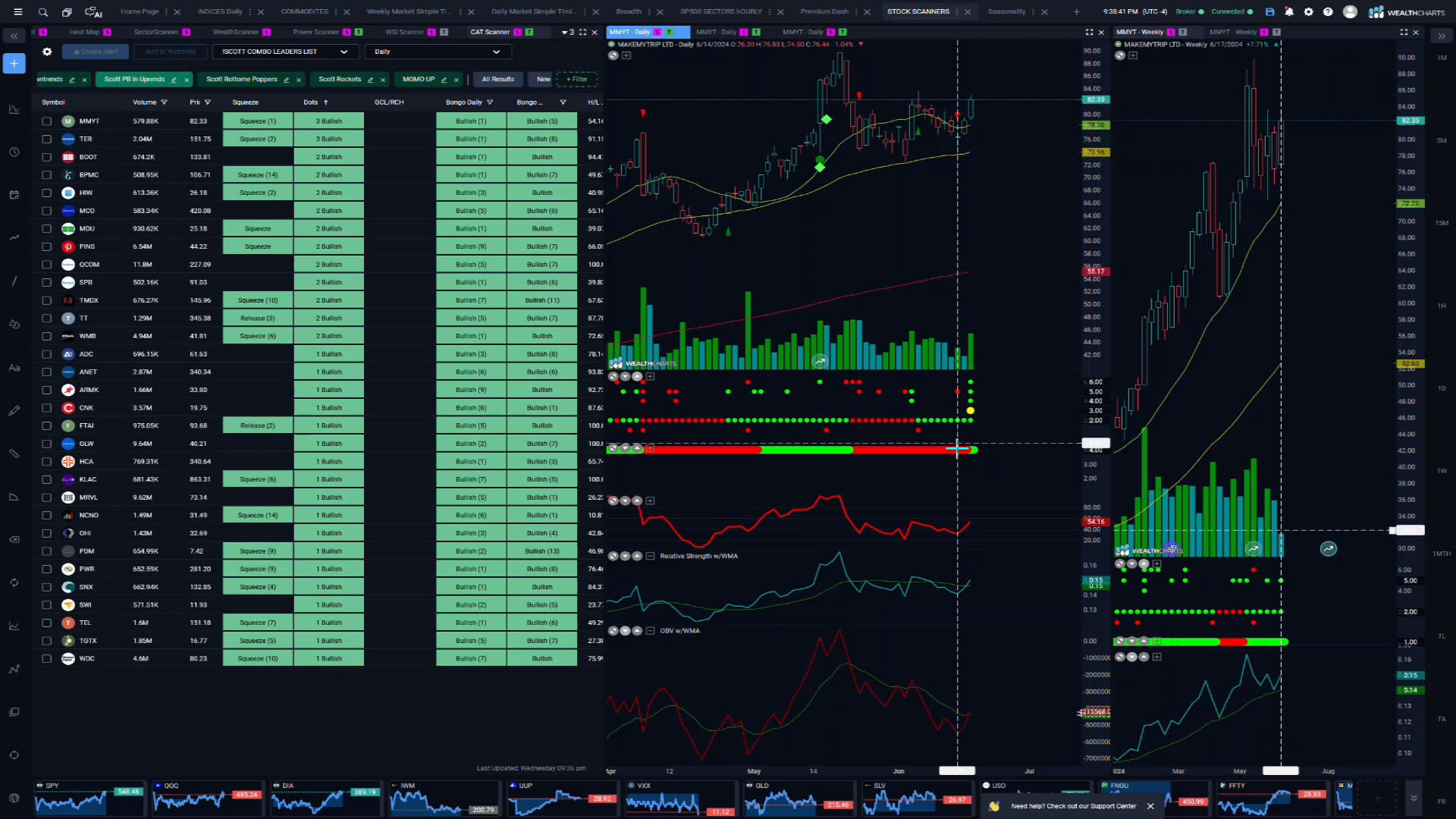Collapse the Relative Strength w/WMA indicator pane
The image size is (1456, 819).
650,557
